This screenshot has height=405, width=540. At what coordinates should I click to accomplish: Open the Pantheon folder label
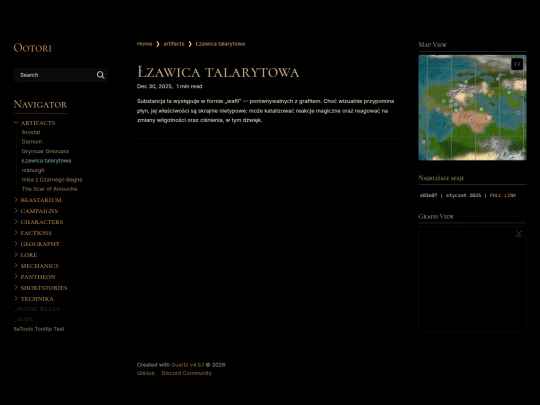(x=38, y=277)
